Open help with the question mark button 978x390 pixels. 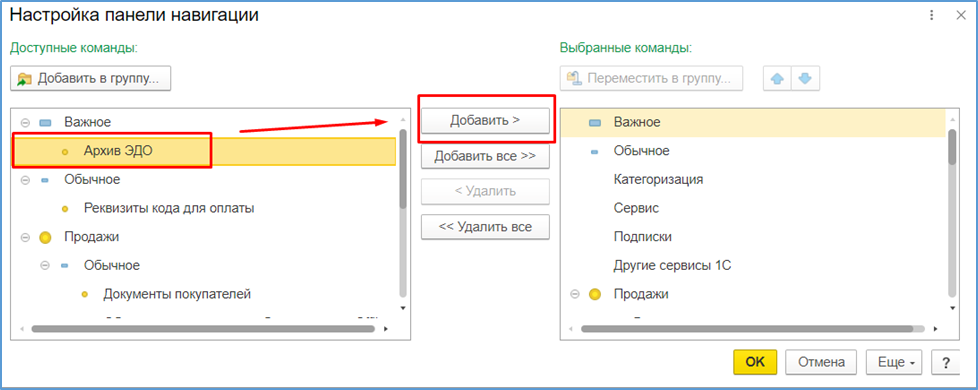pyautogui.click(x=945, y=362)
